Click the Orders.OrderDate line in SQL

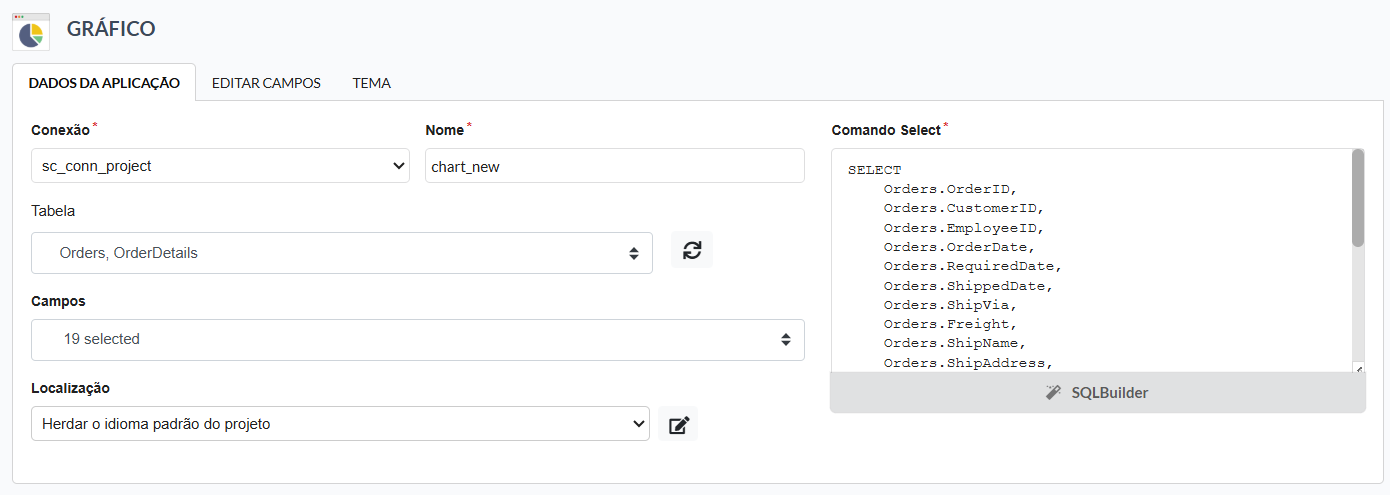point(959,247)
